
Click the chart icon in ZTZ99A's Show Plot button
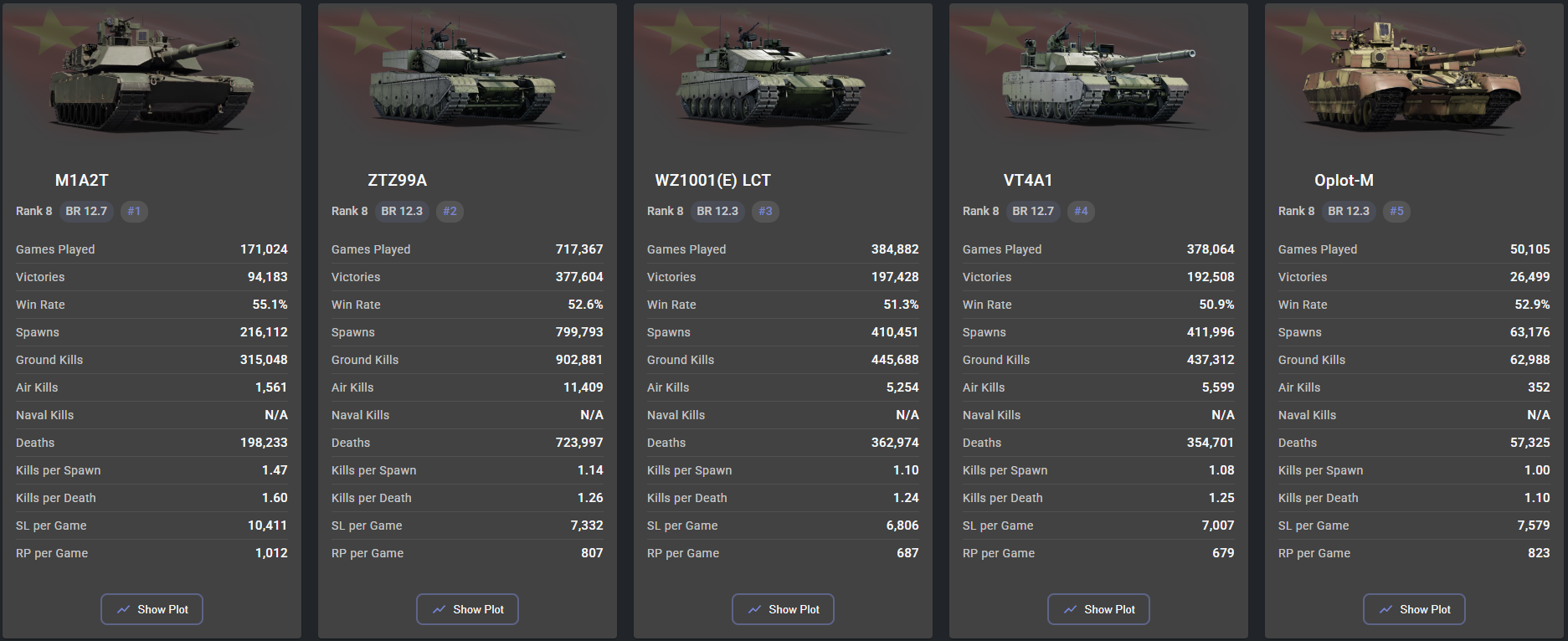point(439,609)
